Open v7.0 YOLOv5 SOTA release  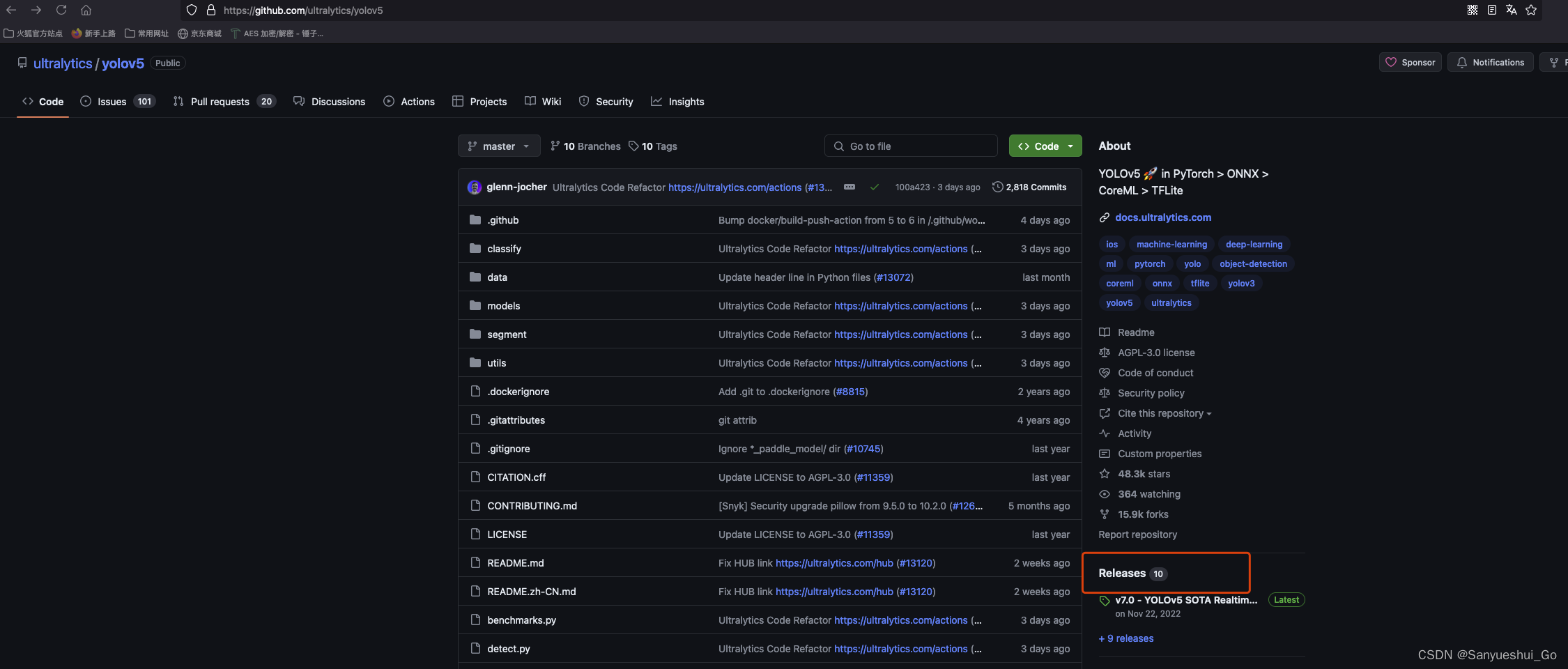(1186, 600)
